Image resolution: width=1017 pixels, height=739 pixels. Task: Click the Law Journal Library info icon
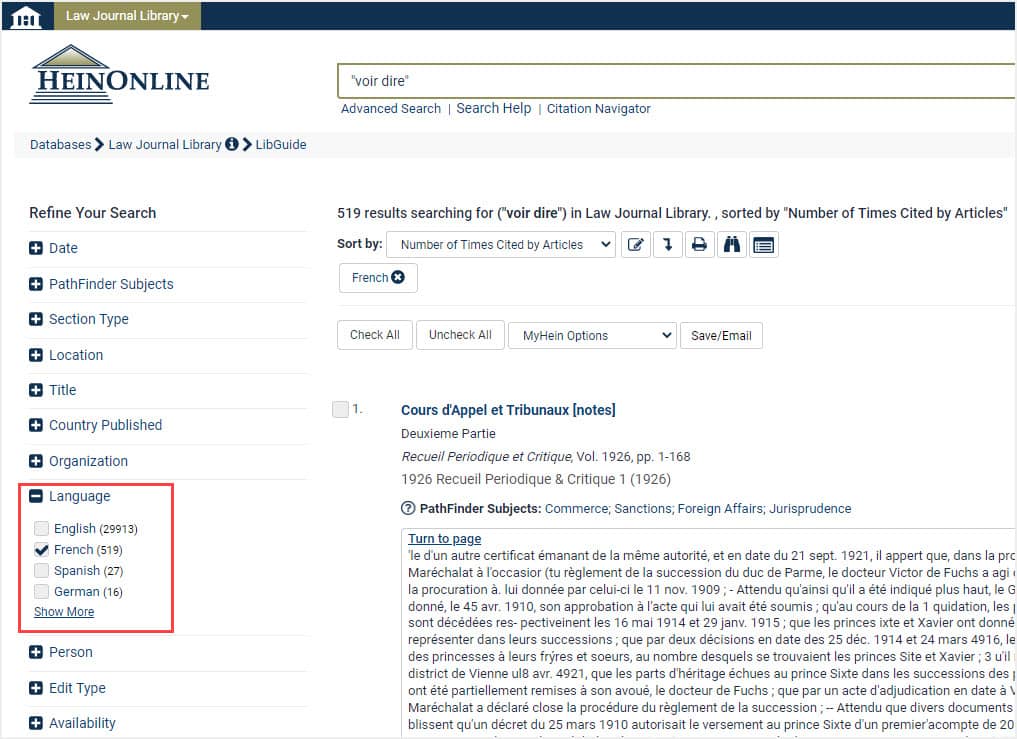pos(232,145)
